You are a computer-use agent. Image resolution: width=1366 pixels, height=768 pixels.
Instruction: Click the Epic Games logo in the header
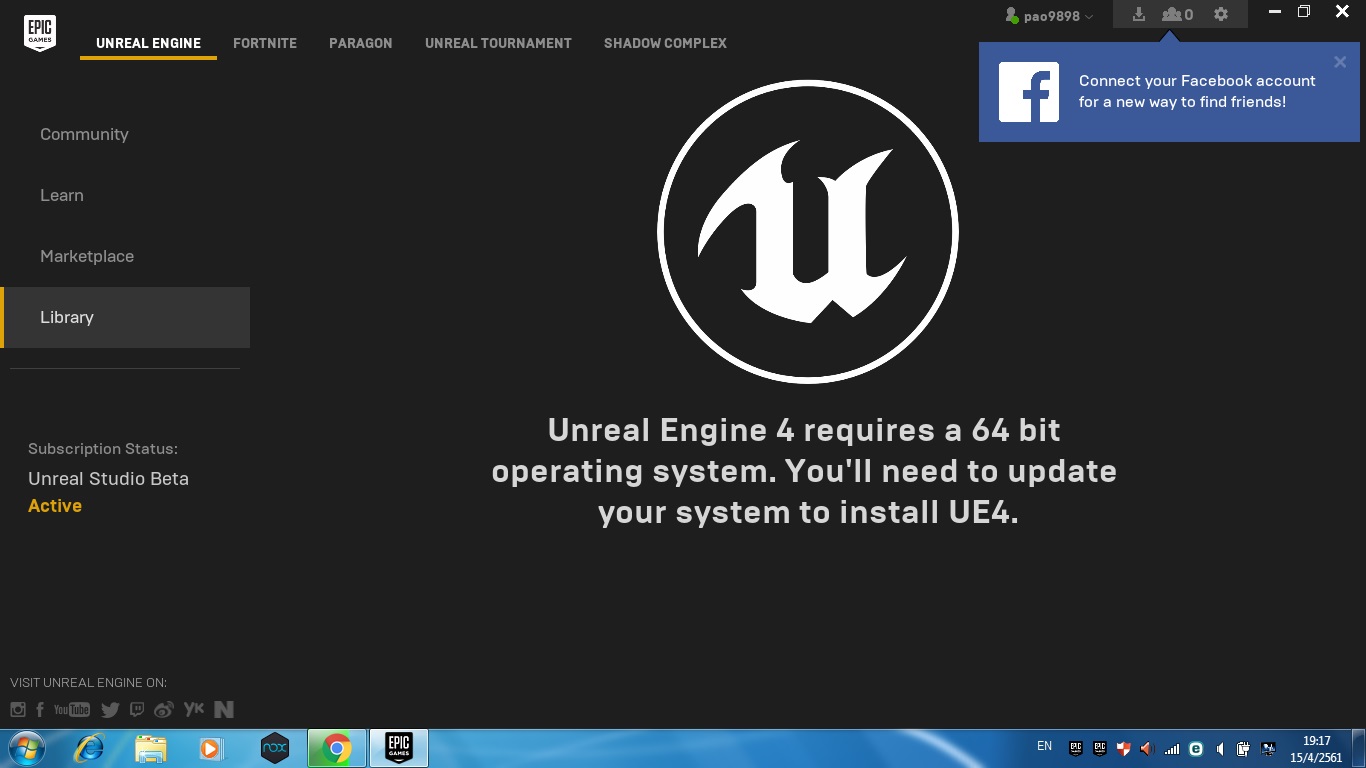[39, 33]
